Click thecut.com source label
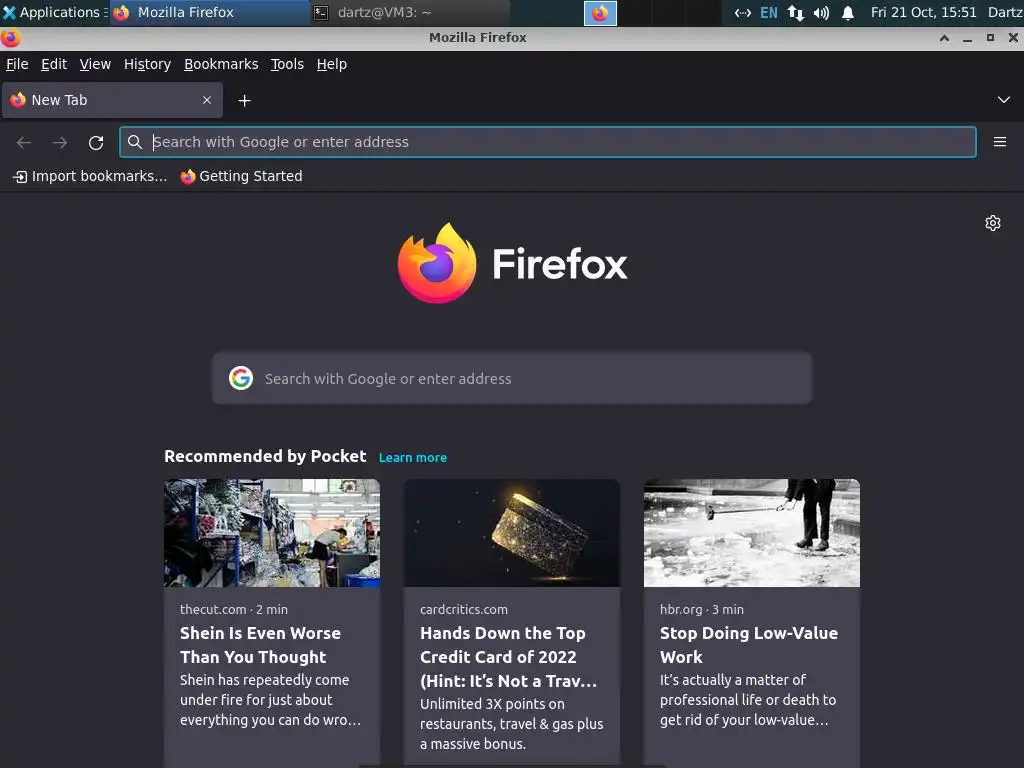 pos(213,609)
